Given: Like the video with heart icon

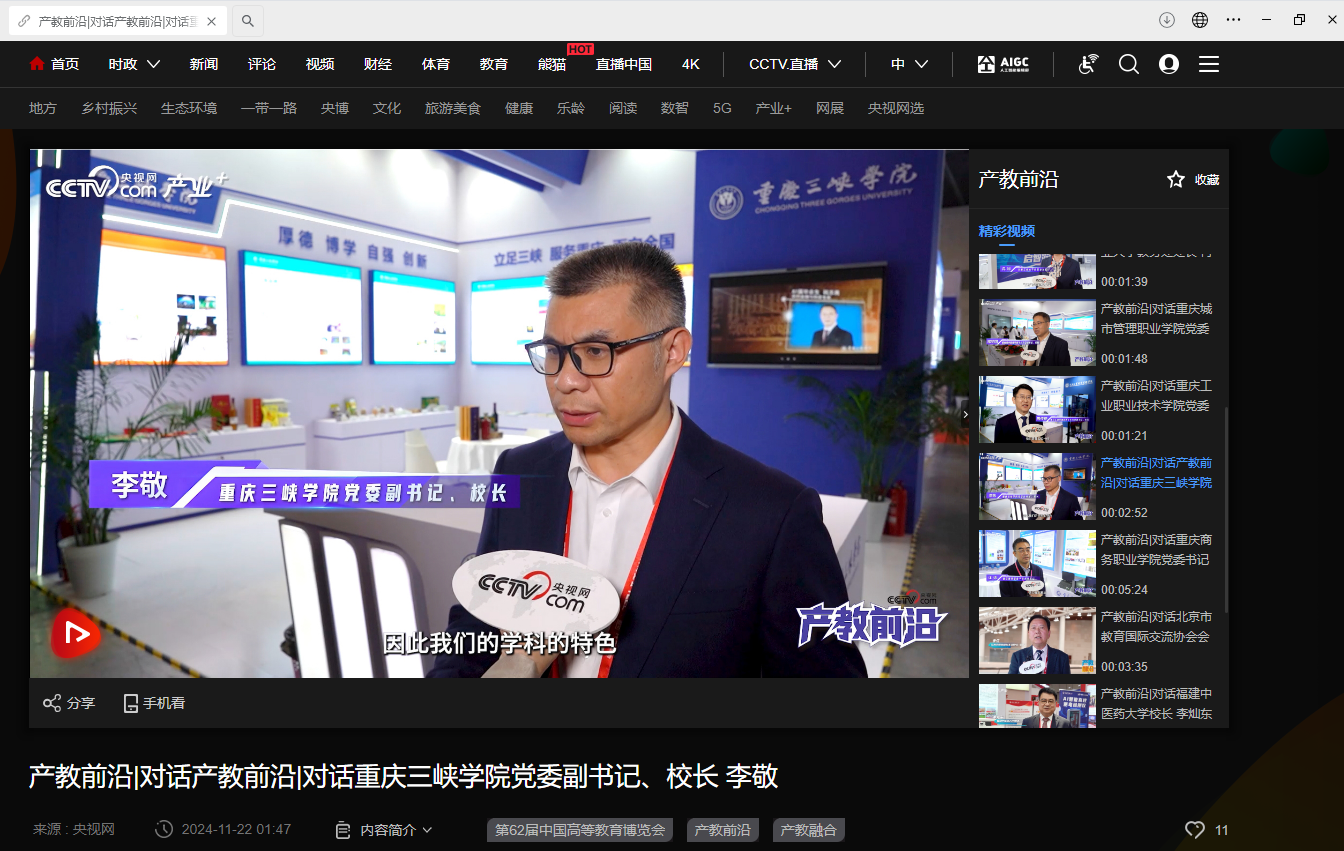Looking at the screenshot, I should 1194,830.
